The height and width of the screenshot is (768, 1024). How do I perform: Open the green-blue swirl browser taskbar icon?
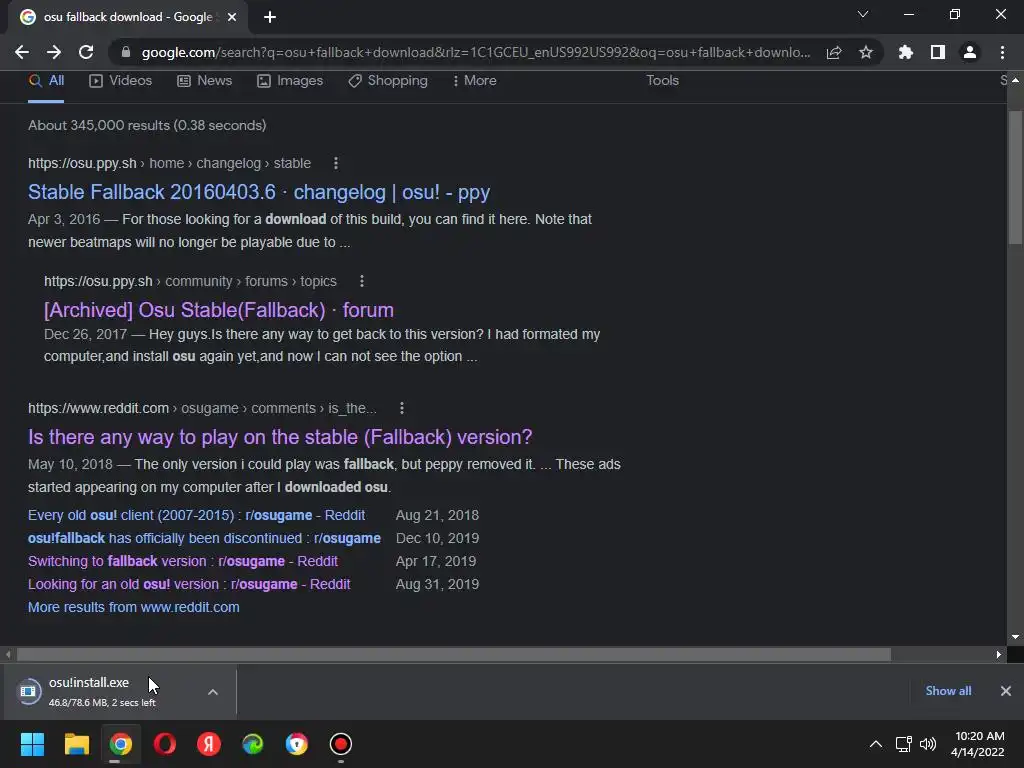click(253, 744)
